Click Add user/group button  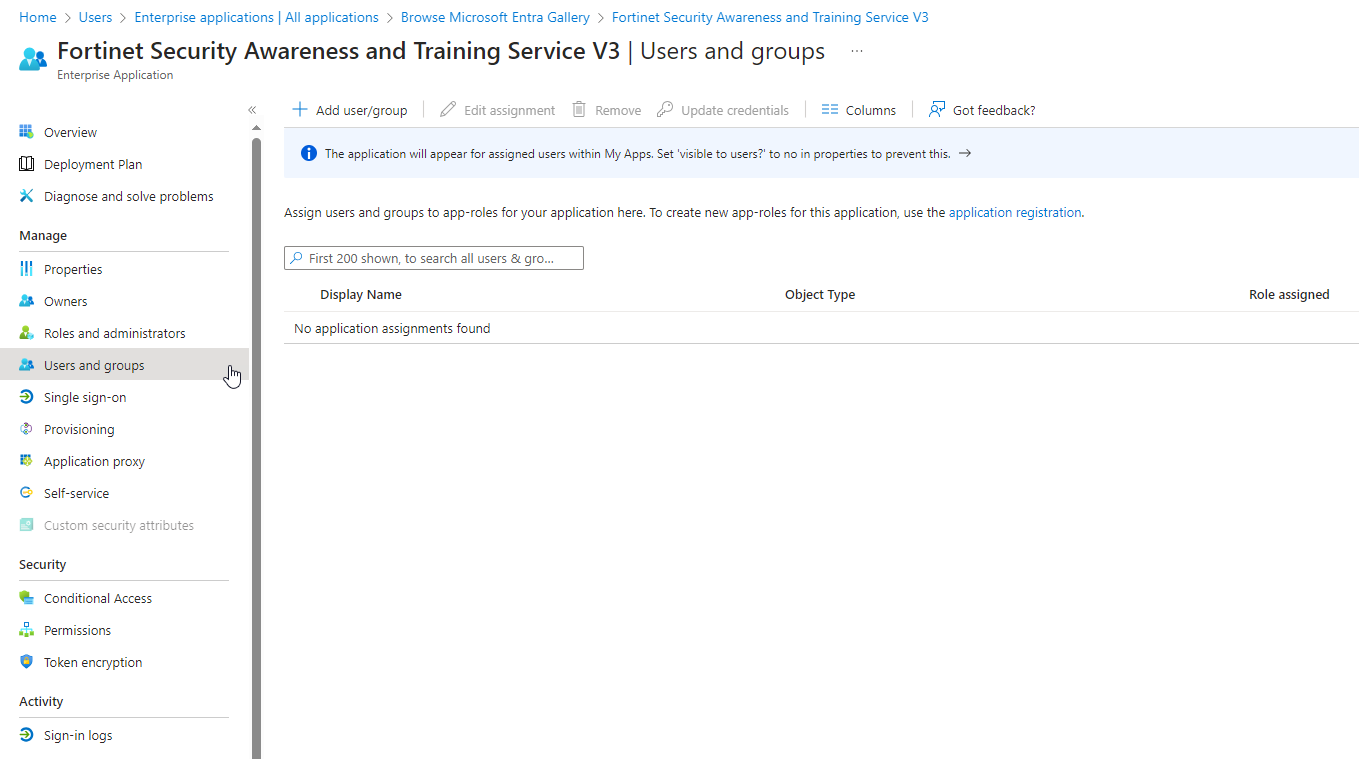pos(350,110)
